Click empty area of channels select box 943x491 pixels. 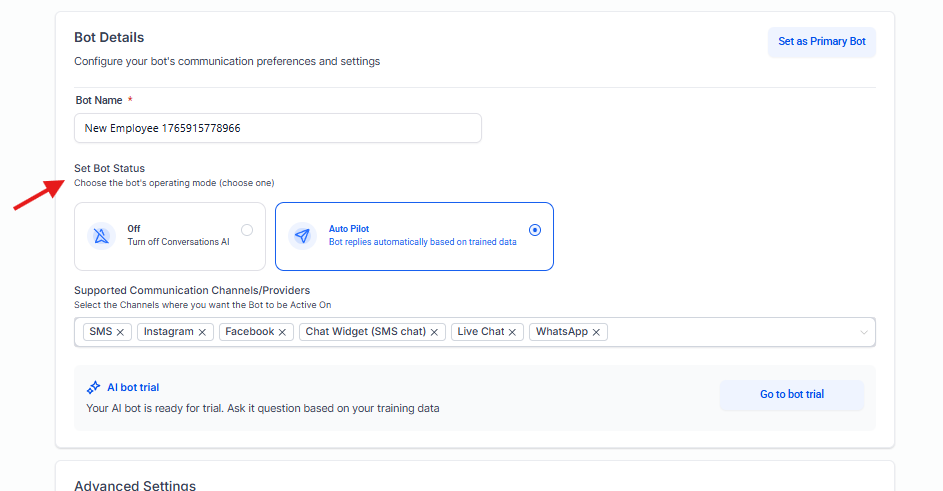730,332
